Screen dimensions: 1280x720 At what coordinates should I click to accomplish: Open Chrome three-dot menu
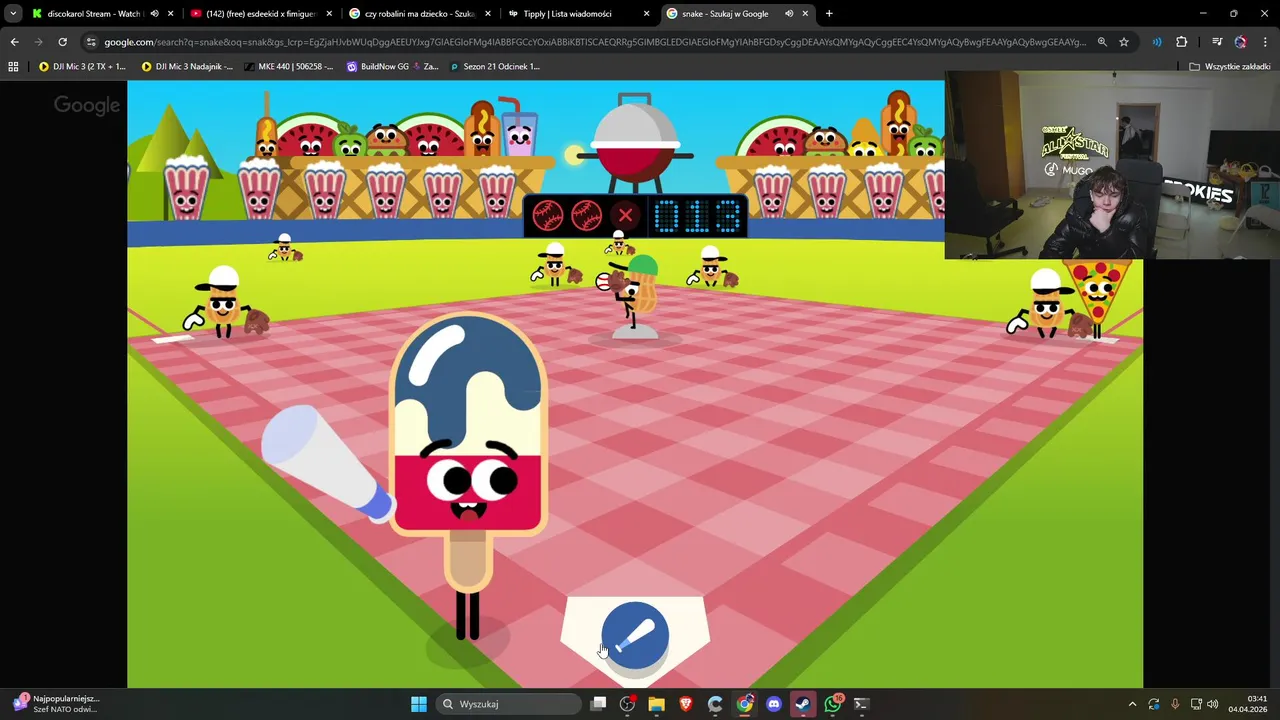click(1266, 42)
